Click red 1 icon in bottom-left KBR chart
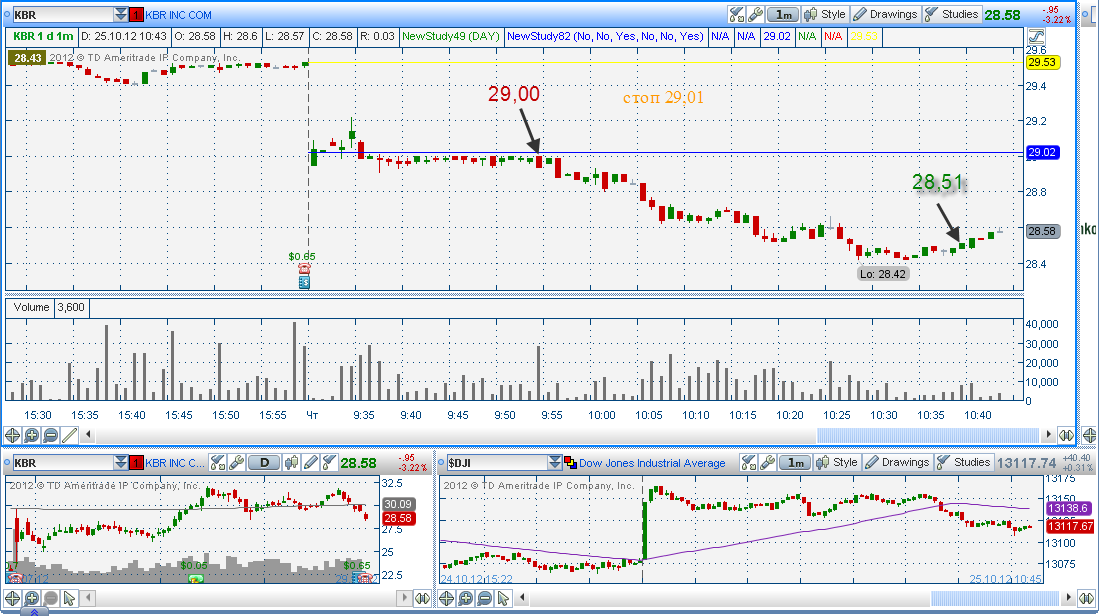This screenshot has width=1099, height=616. coord(137,463)
